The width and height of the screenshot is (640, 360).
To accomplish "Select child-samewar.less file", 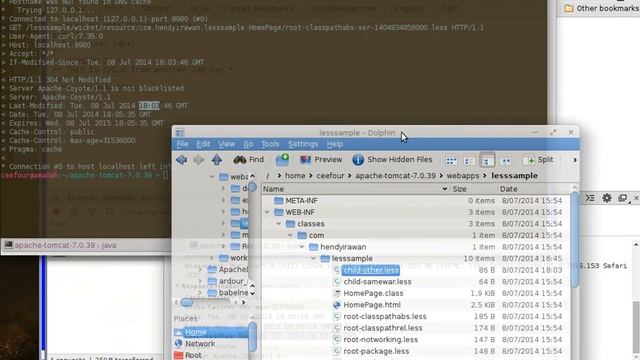I will [377, 282].
